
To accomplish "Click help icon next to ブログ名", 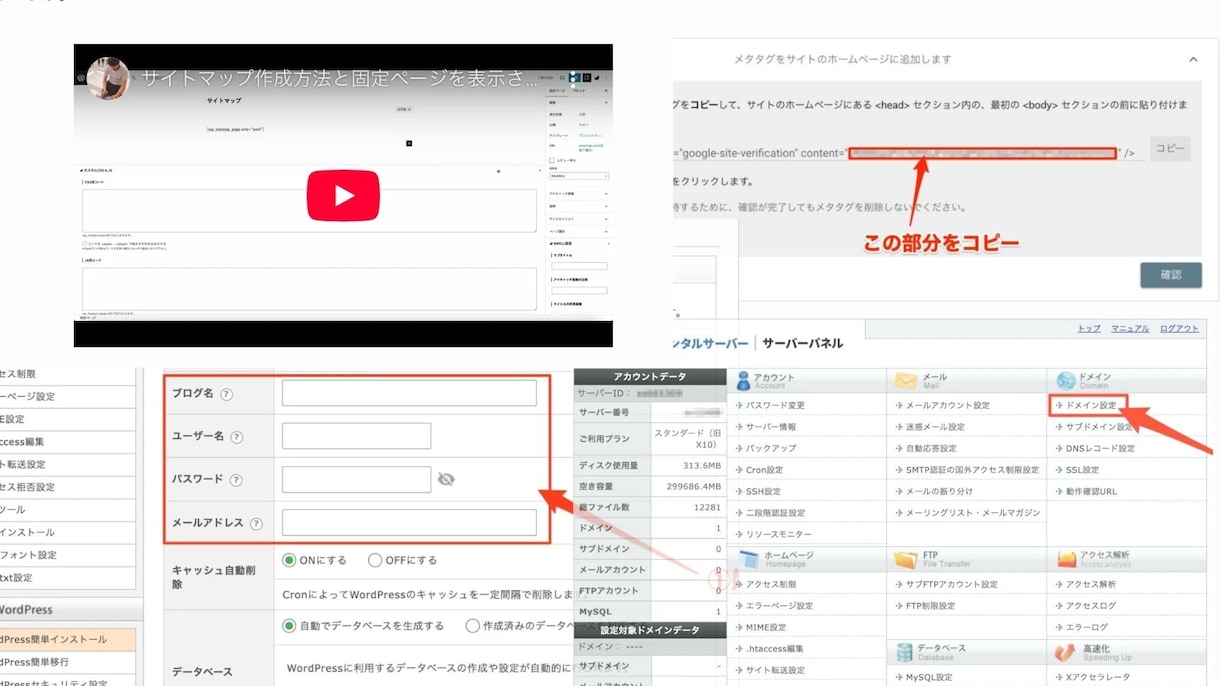I will click(226, 394).
